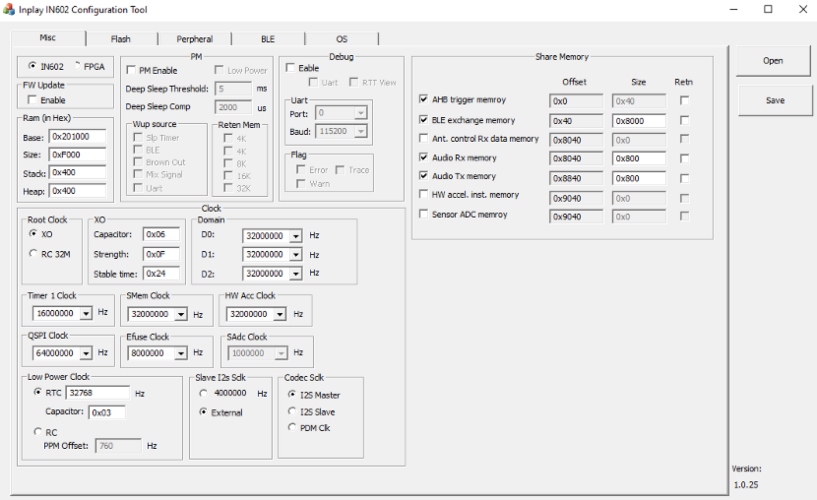The height and width of the screenshot is (500, 817).
Task: Uncheck AHB trigger memroy checkbox
Action: [x=424, y=99]
